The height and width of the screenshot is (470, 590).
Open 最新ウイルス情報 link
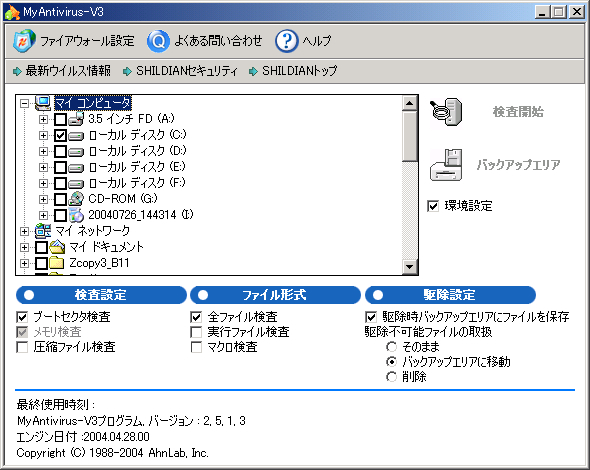(x=68, y=71)
